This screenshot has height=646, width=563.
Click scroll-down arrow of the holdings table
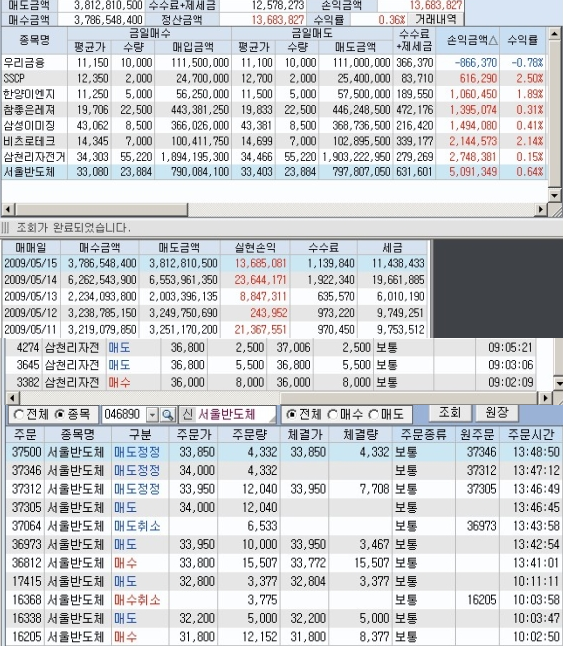[554, 195]
